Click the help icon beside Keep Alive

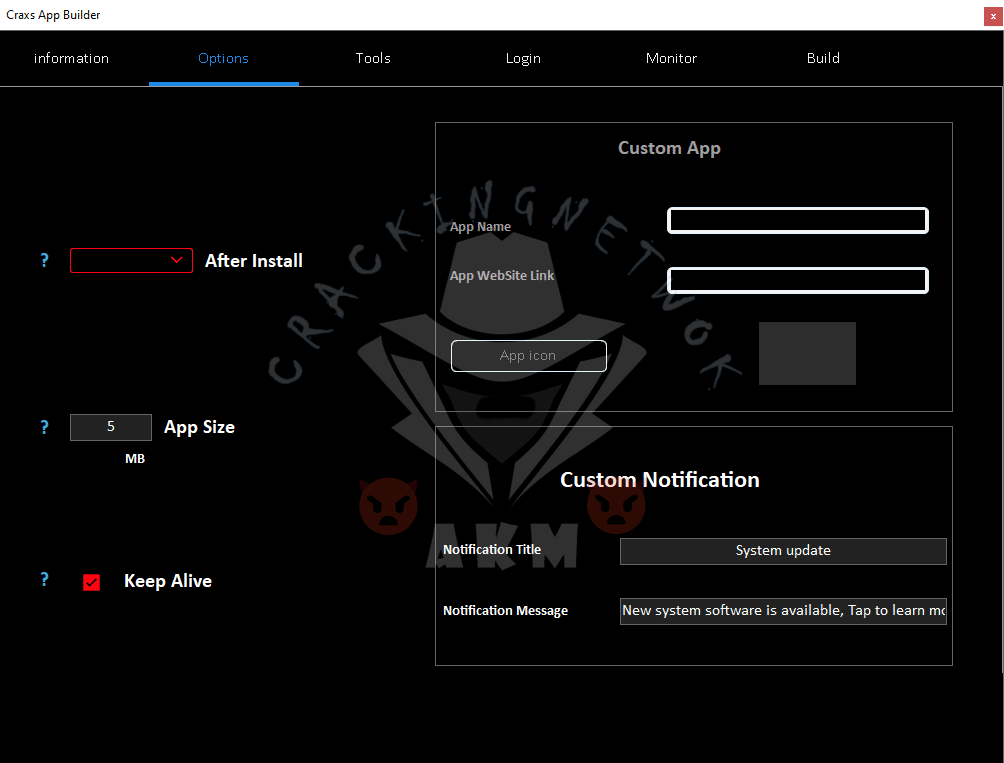pos(44,580)
